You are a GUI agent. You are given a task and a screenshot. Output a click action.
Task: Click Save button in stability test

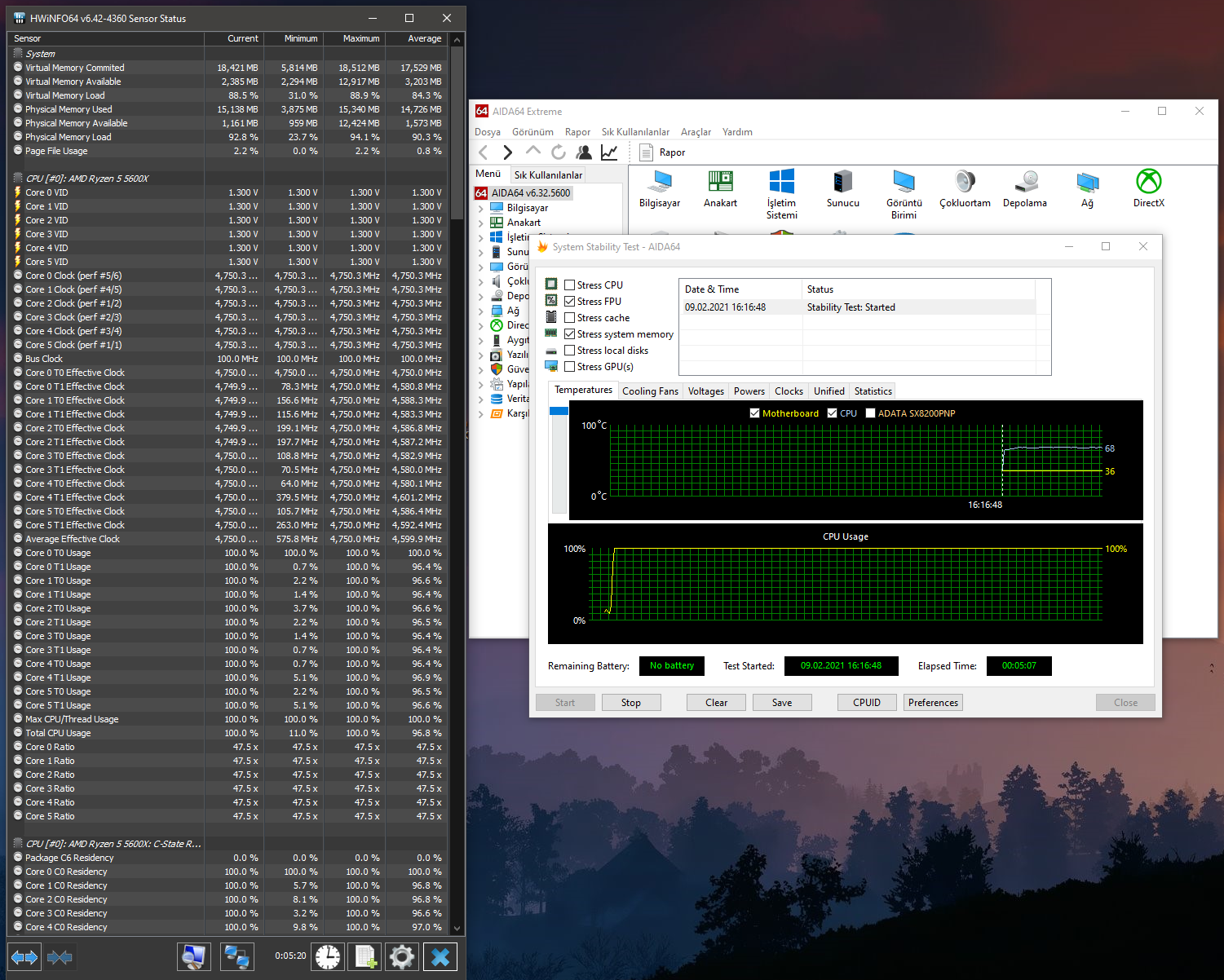782,703
